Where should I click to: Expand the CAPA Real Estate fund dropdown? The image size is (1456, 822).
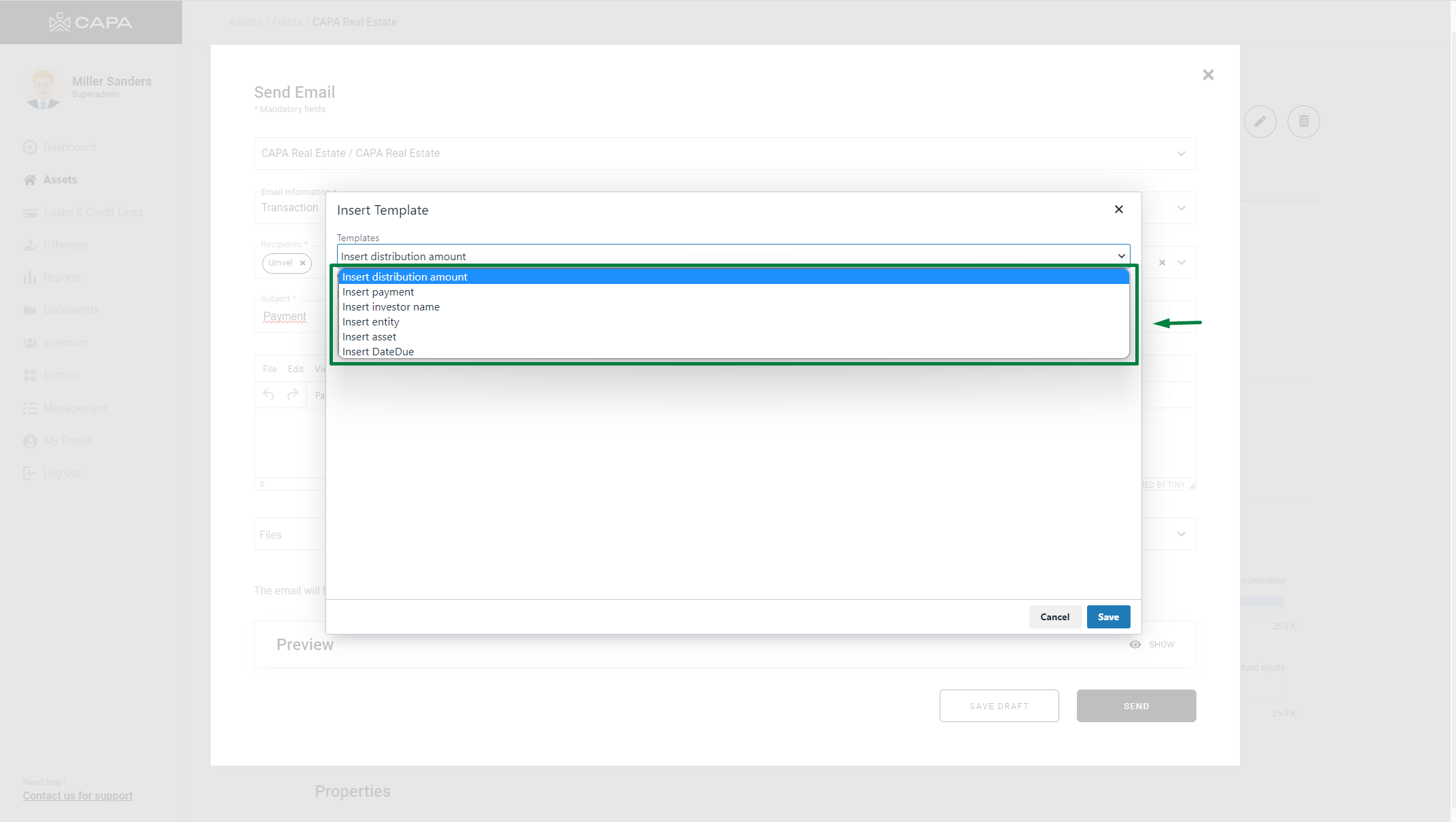click(x=1181, y=154)
